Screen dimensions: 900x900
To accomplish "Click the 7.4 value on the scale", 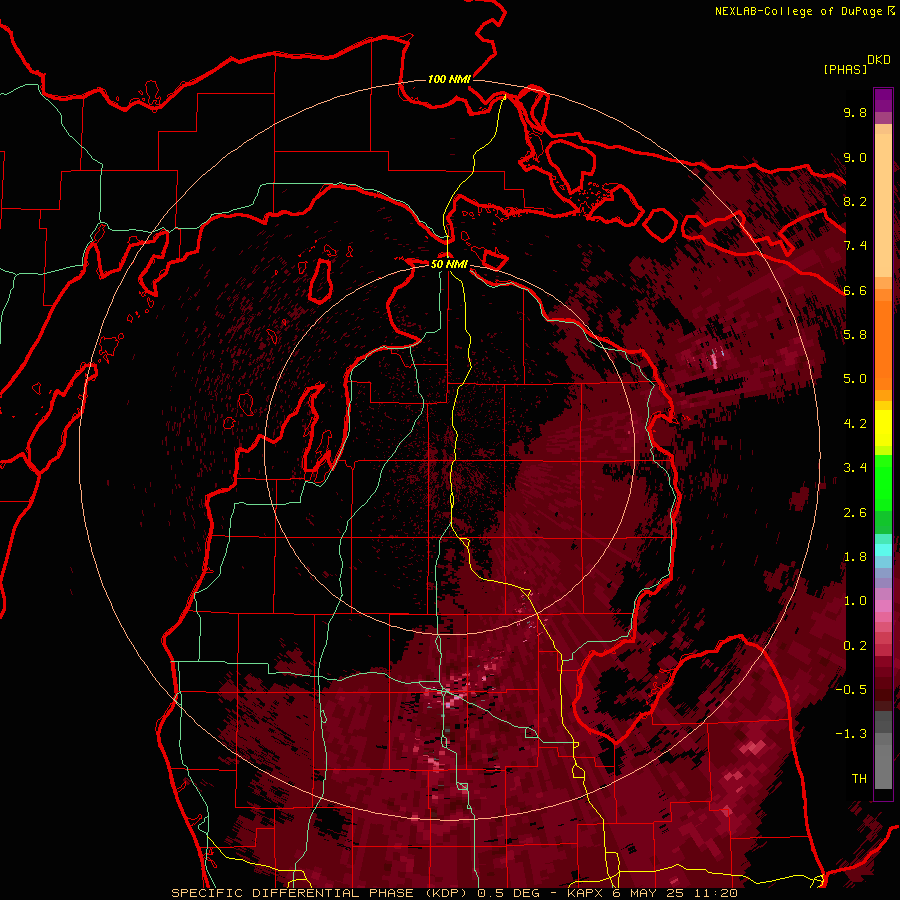I will [855, 246].
